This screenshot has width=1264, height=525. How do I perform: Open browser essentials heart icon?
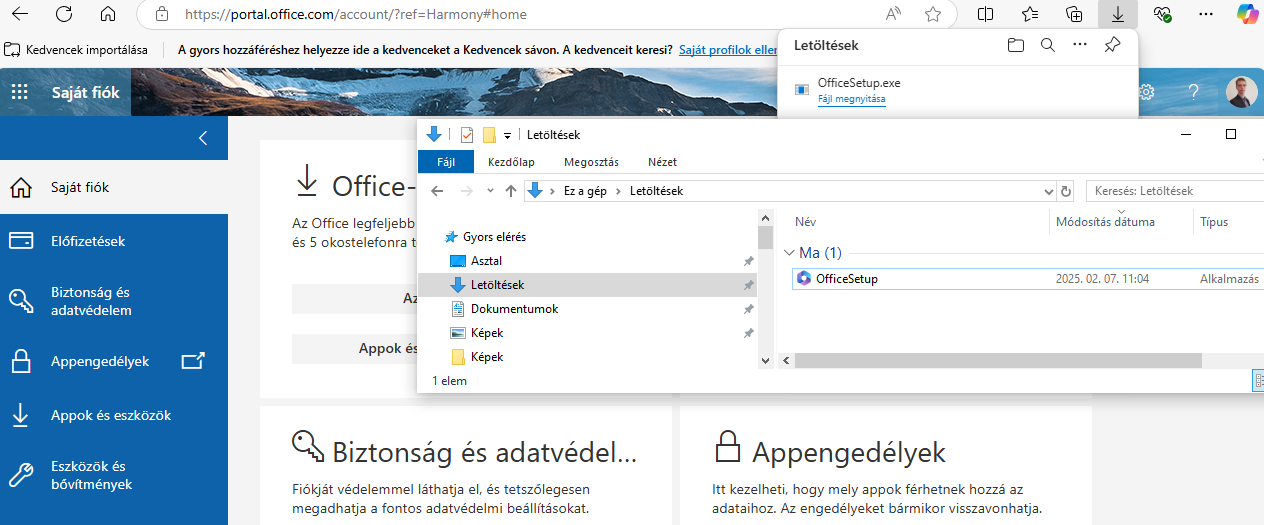pos(1162,14)
